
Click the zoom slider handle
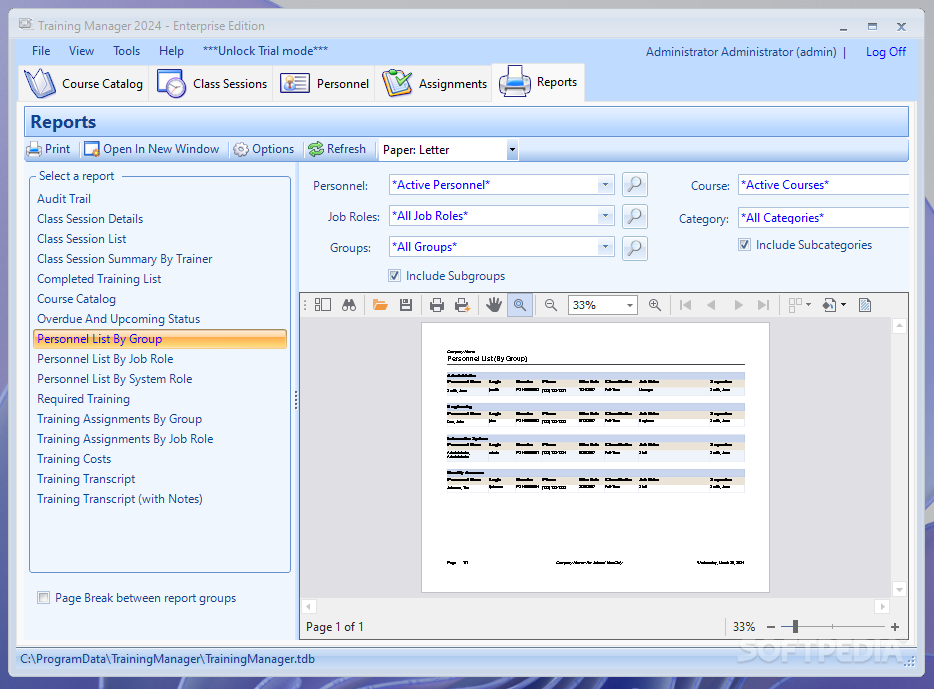[x=795, y=626]
